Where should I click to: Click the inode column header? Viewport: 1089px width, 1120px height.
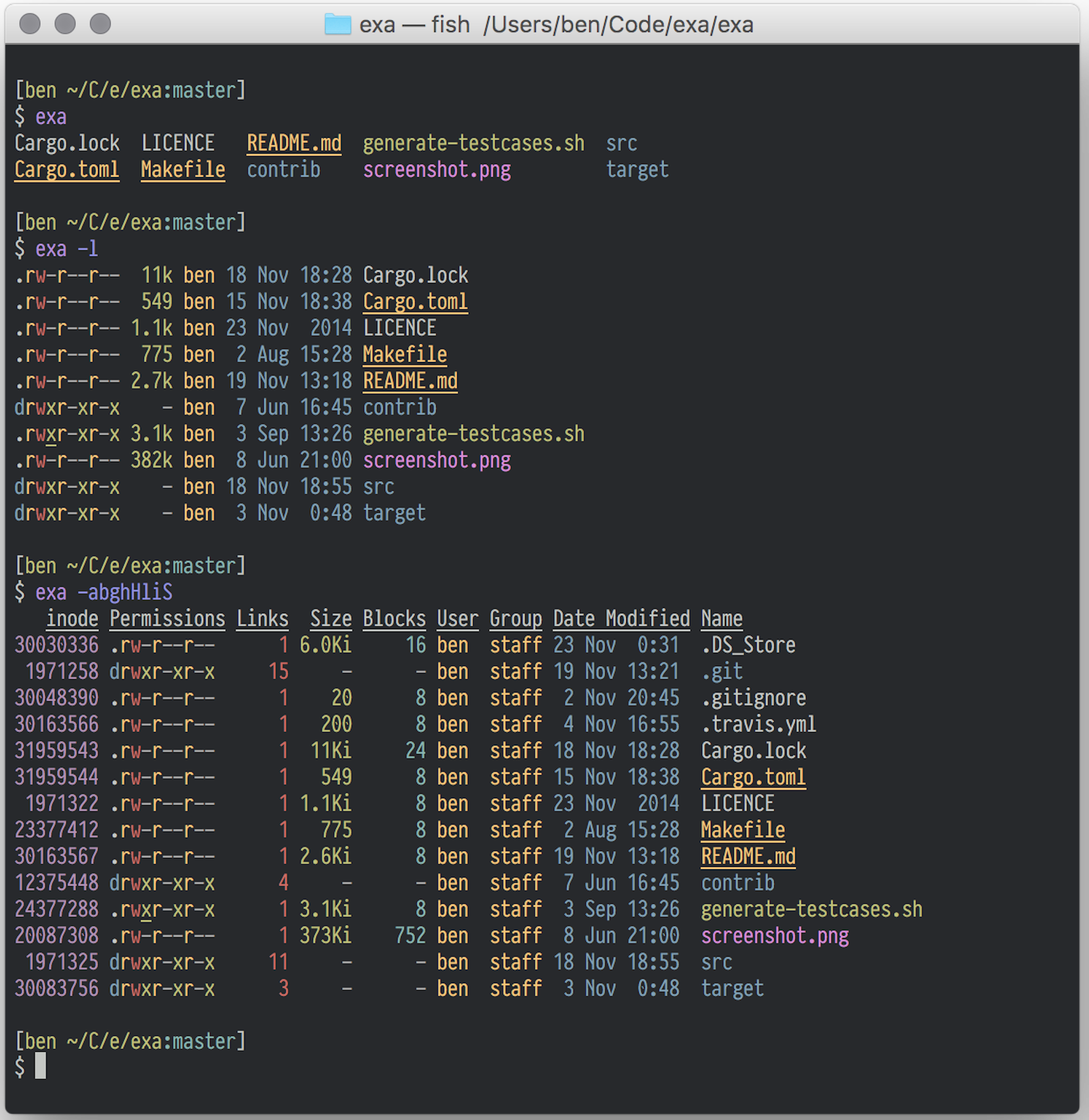point(72,618)
